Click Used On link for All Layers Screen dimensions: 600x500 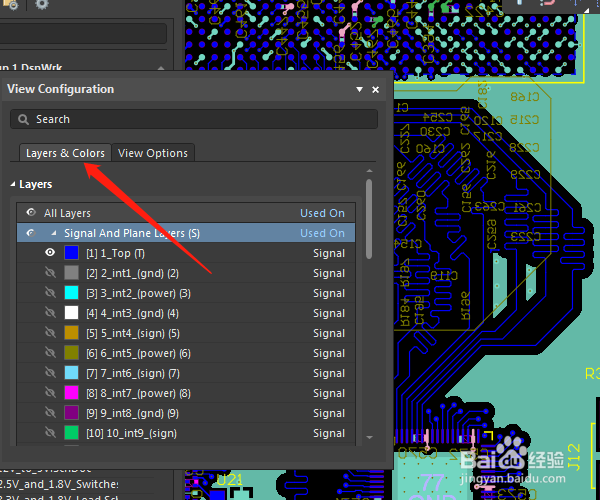click(322, 213)
